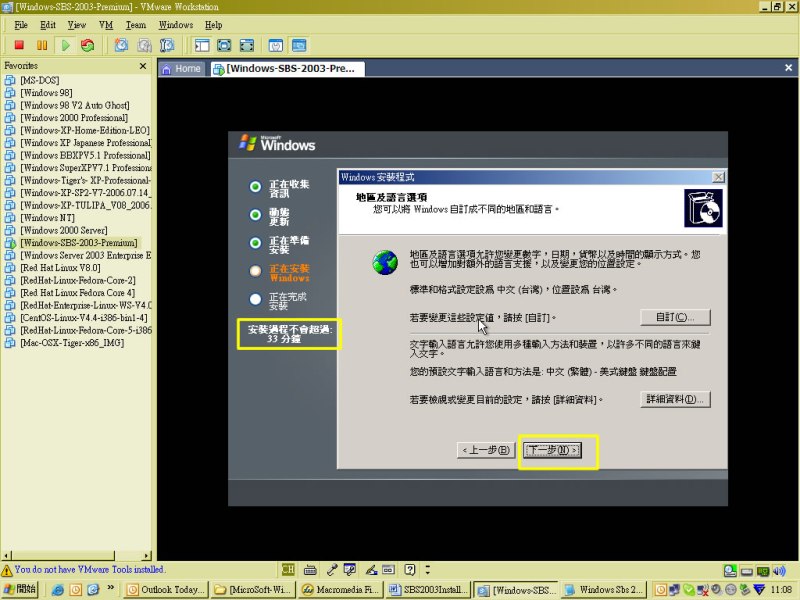The image size is (800, 600).
Task: Power off the VM with the red stop icon
Action: pos(19,45)
